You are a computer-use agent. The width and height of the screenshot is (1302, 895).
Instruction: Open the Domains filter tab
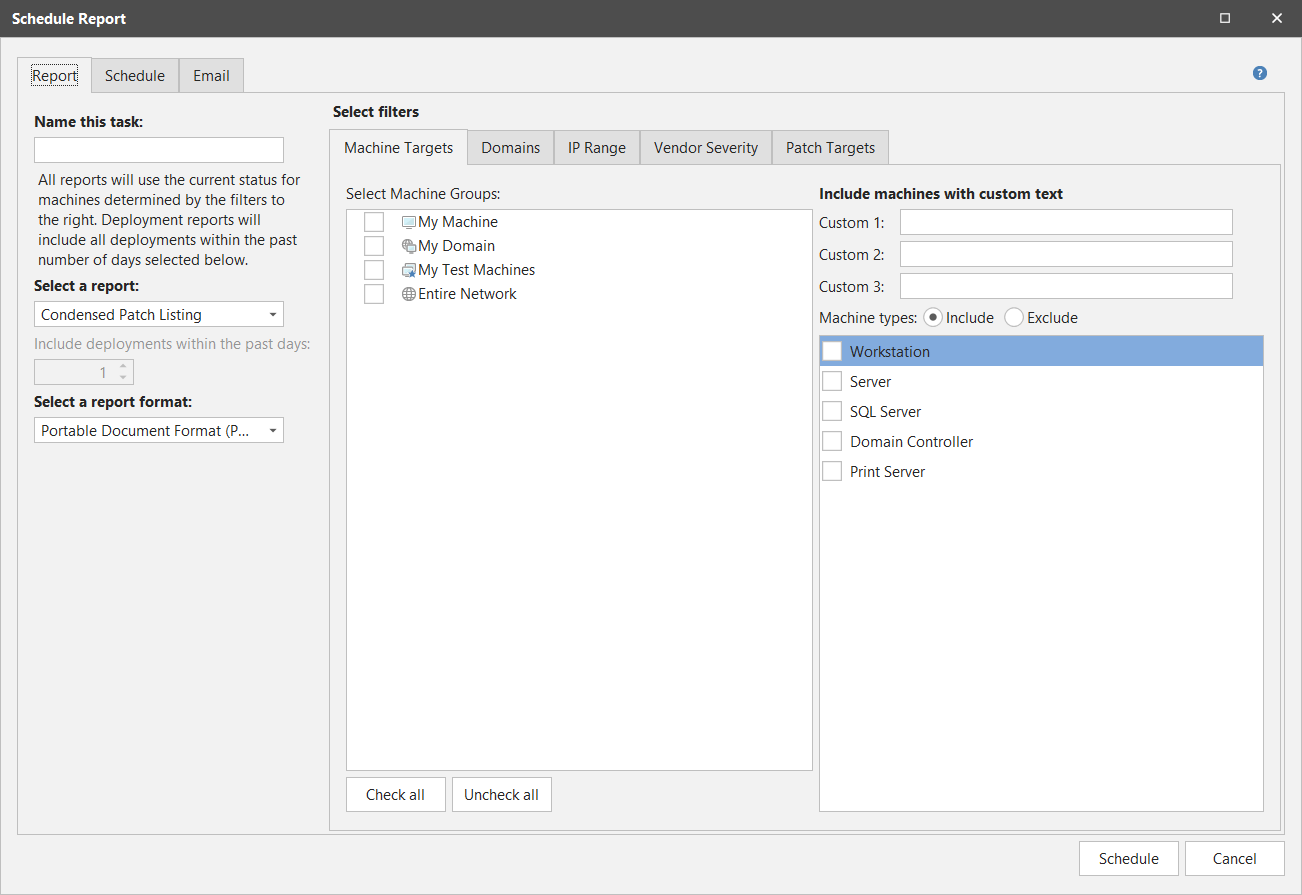tap(511, 147)
